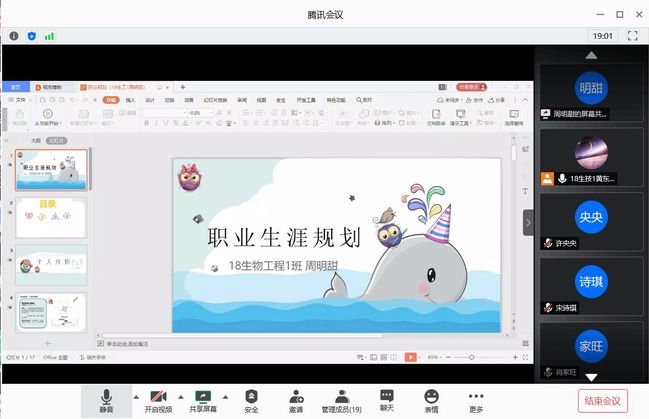Click the green network signal bars icon
Image resolution: width=649 pixels, height=419 pixels.
pyautogui.click(x=49, y=36)
